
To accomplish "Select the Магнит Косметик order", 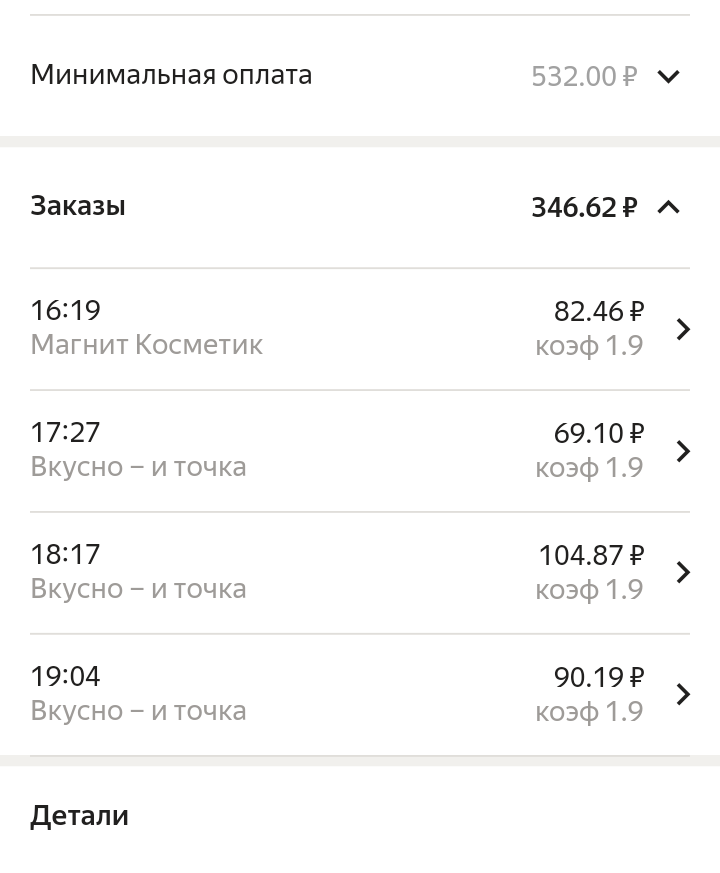I will (147, 345).
